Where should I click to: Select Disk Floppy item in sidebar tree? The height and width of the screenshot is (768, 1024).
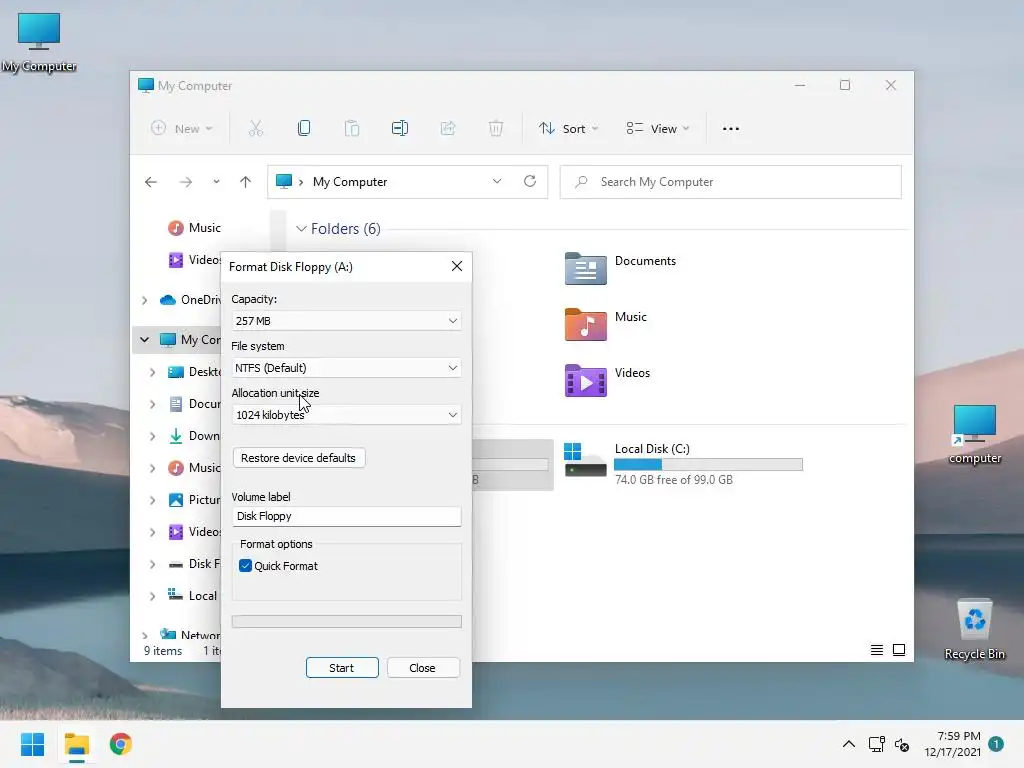(x=193, y=564)
